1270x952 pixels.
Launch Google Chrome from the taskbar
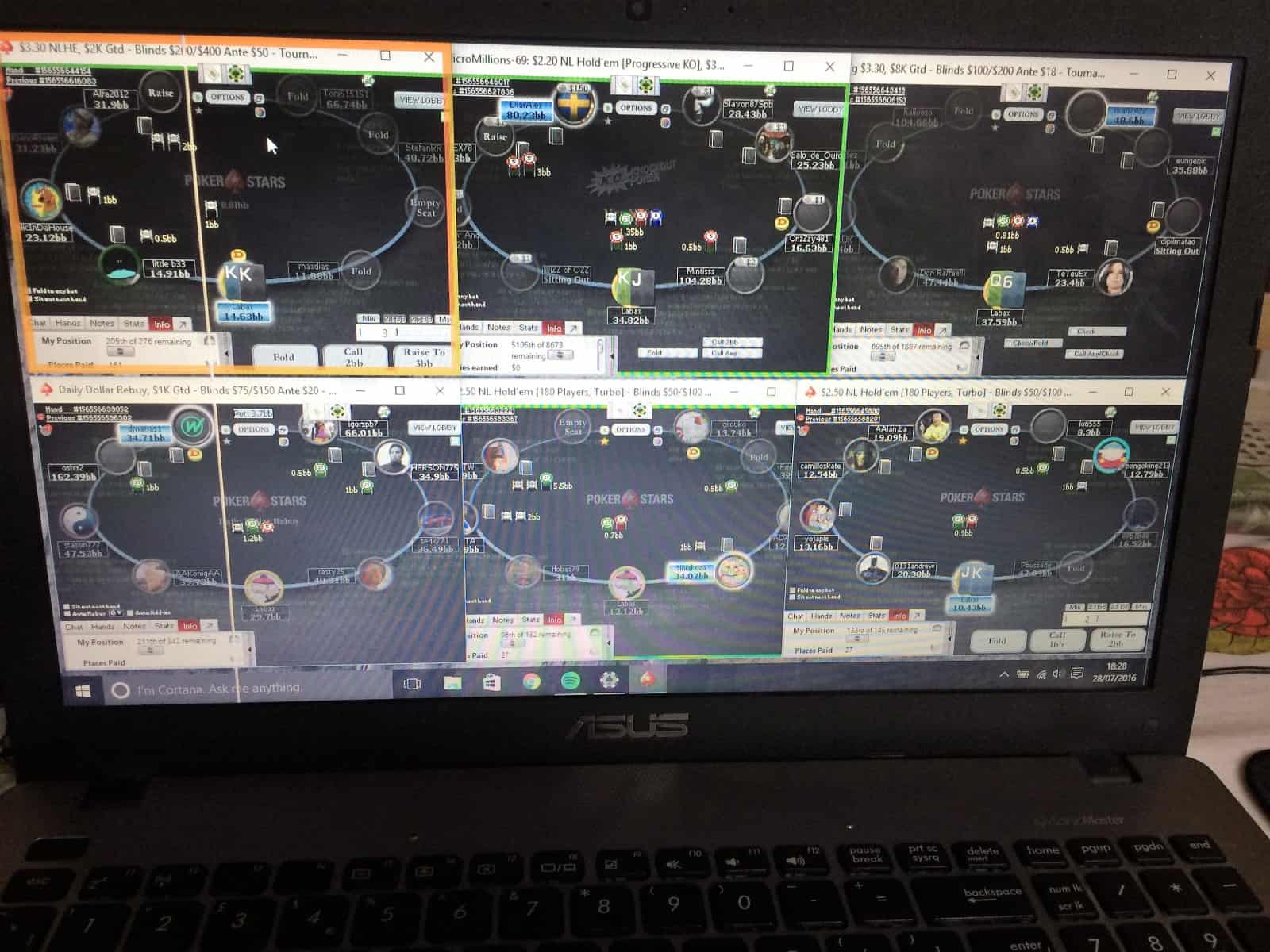(x=531, y=681)
